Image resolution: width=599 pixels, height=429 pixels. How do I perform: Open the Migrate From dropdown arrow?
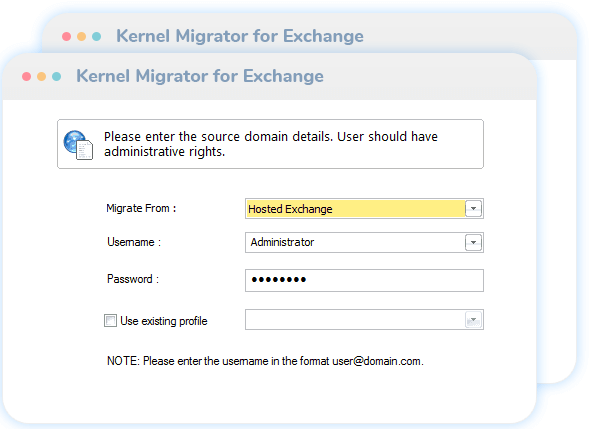click(473, 209)
